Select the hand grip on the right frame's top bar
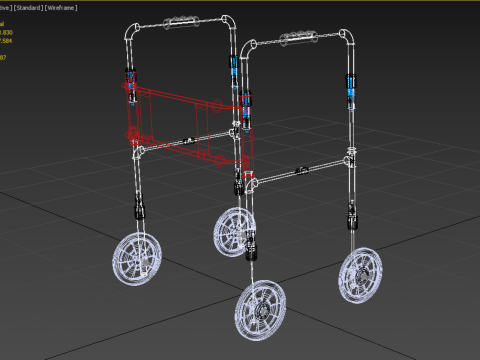The image size is (480, 360). [x=299, y=38]
